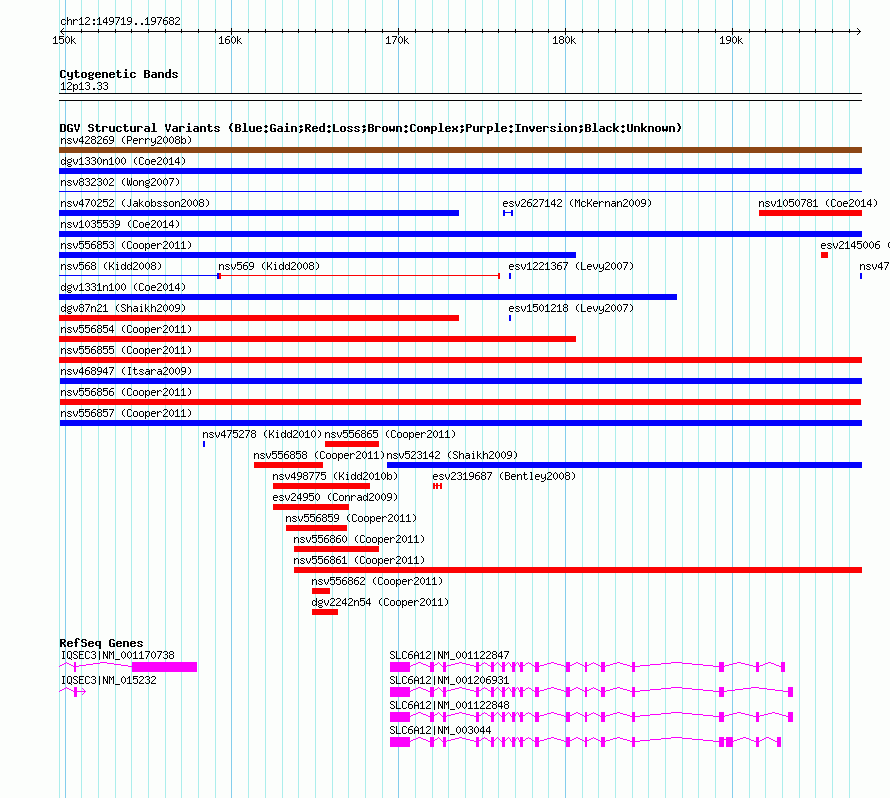Click the ruler right arrow end
This screenshot has height=798, width=890.
tap(858, 31)
